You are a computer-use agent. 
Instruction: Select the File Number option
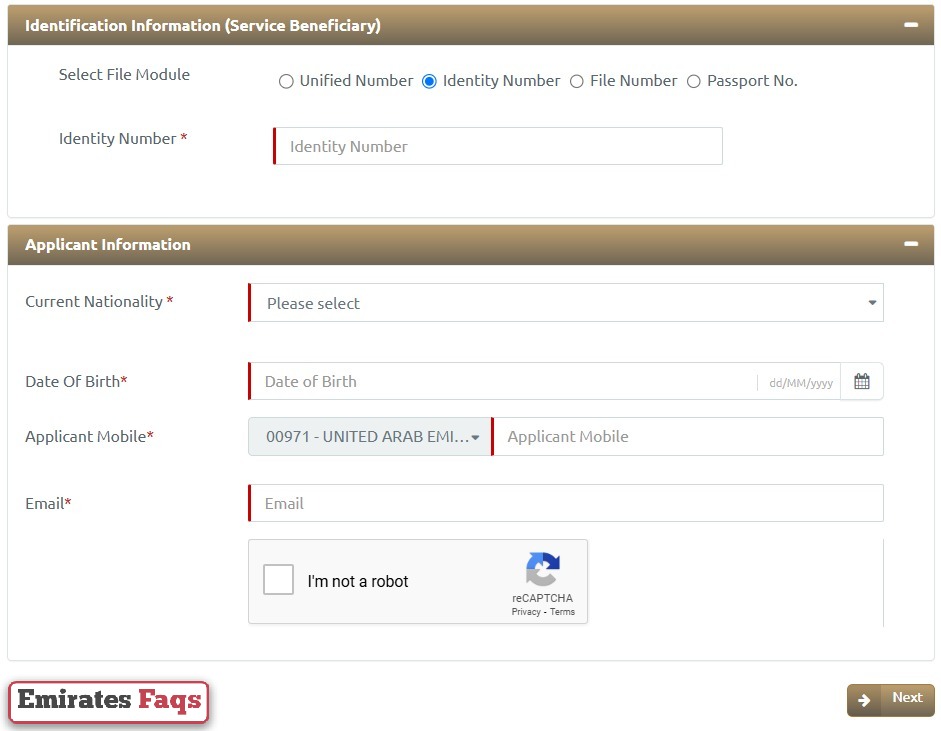578,81
